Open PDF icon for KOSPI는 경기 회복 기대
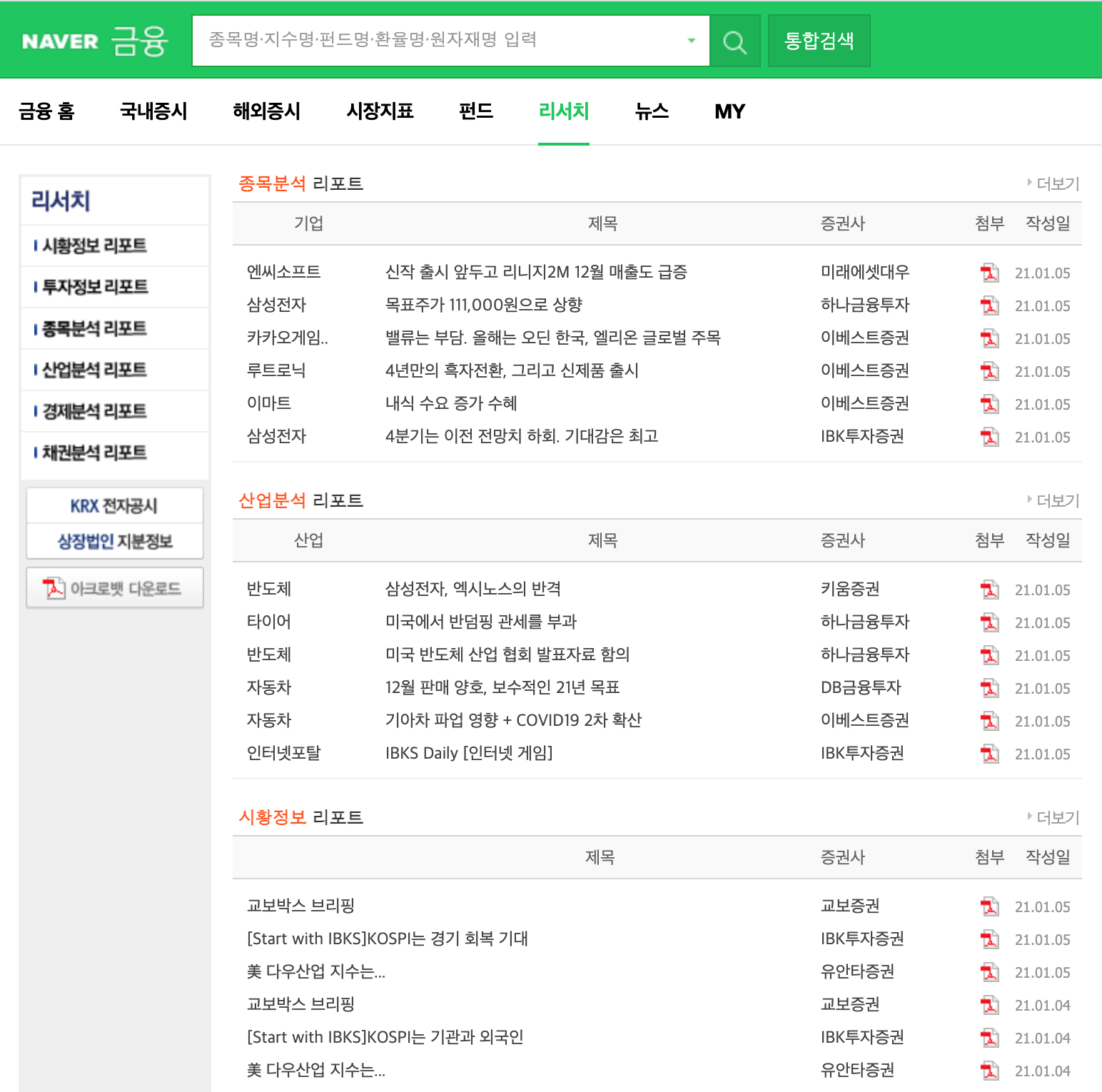This screenshot has height=1092, width=1102. pos(989,939)
